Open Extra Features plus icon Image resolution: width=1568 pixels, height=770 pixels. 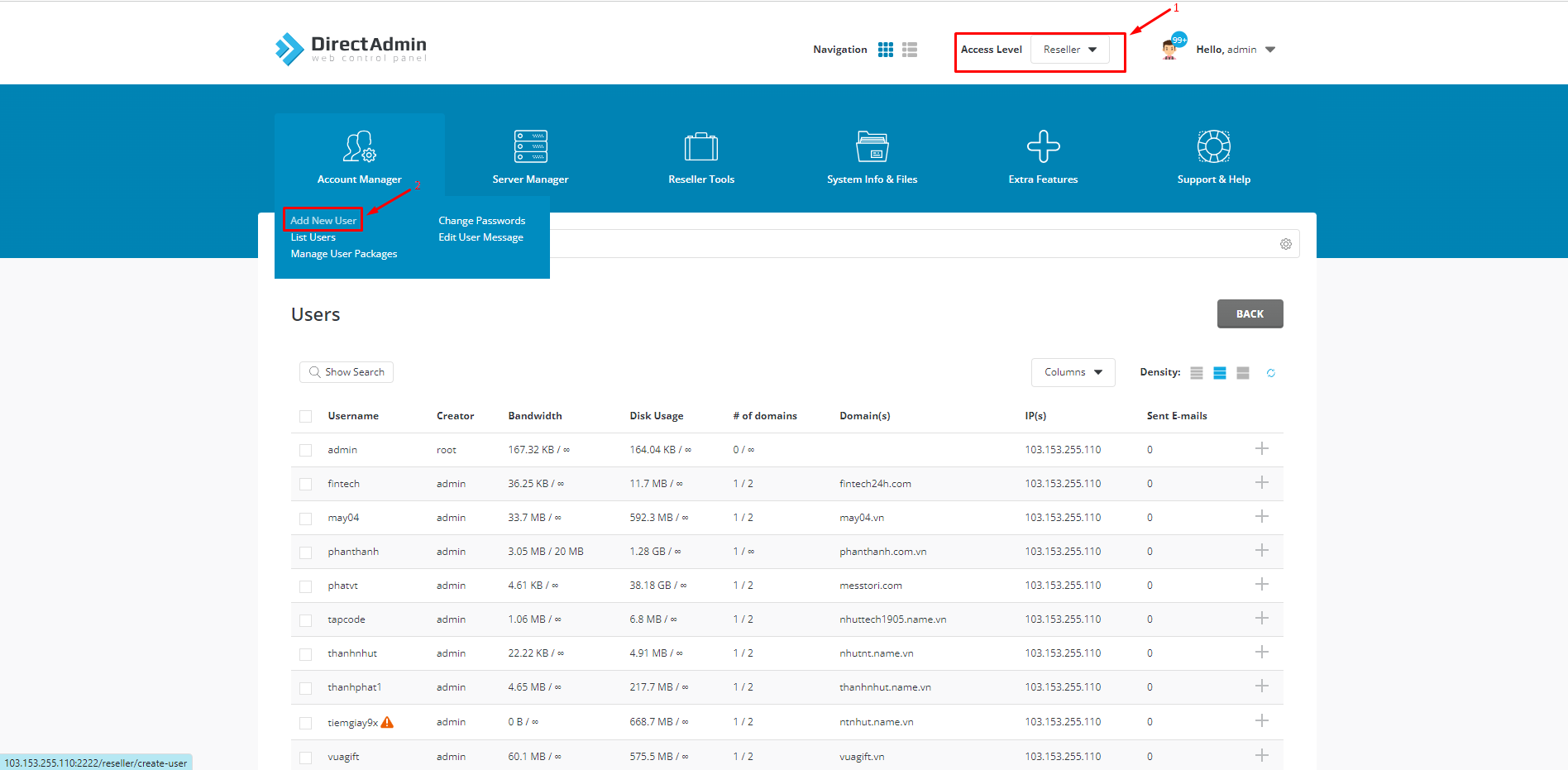pyautogui.click(x=1043, y=147)
